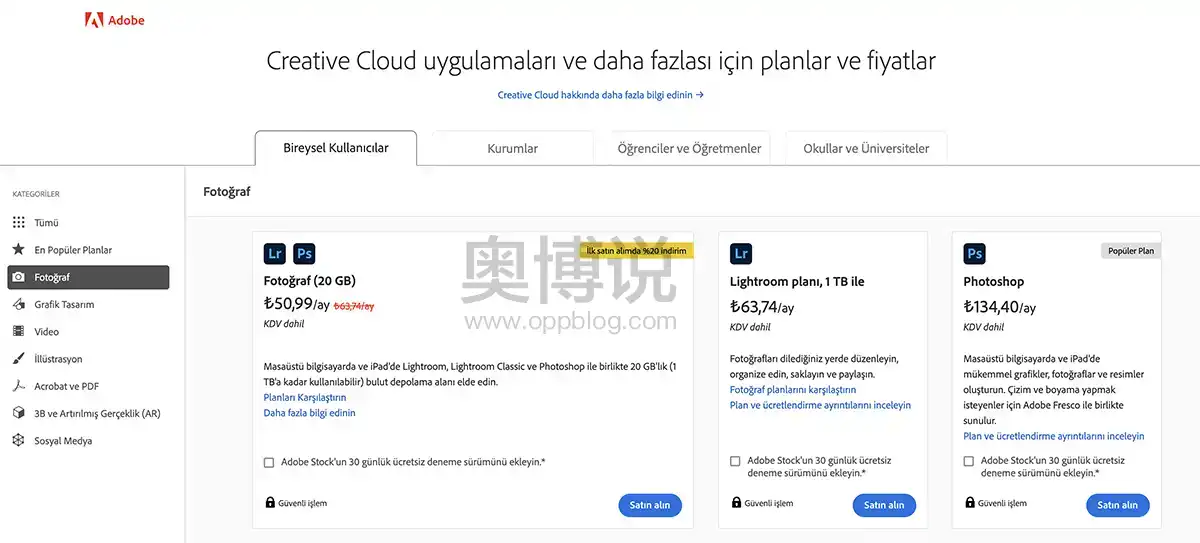This screenshot has width=1200, height=543.
Task: Click the Lightroom icon in Fotoğraf (20 GB) card
Action: pos(275,253)
